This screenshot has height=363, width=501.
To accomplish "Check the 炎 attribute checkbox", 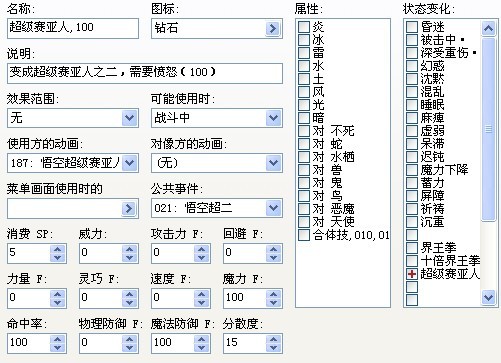I will 304,27.
